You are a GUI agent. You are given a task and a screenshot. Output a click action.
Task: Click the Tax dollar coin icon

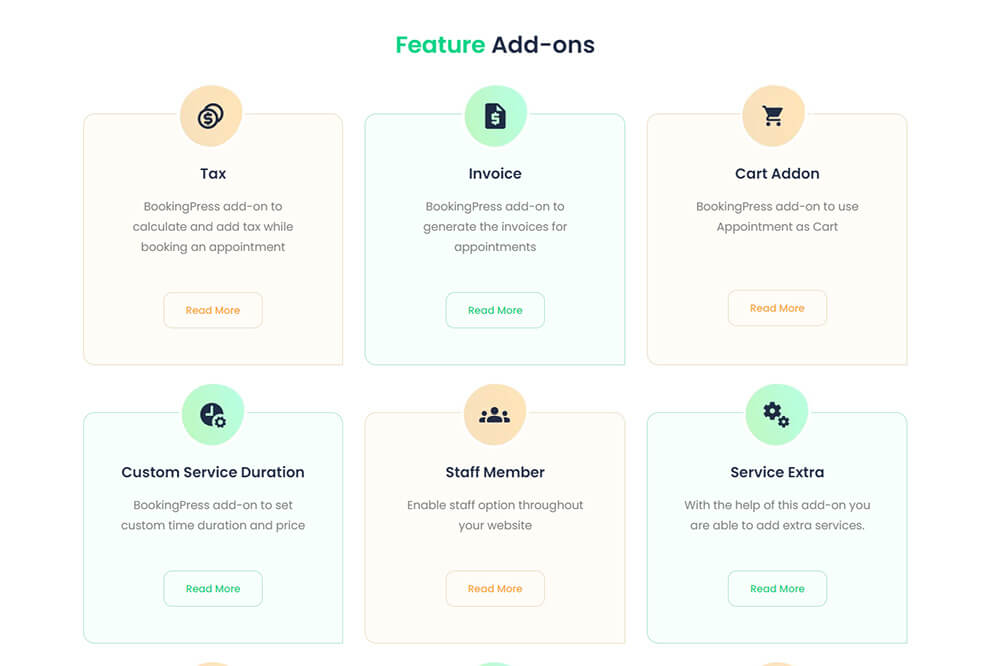click(212, 114)
